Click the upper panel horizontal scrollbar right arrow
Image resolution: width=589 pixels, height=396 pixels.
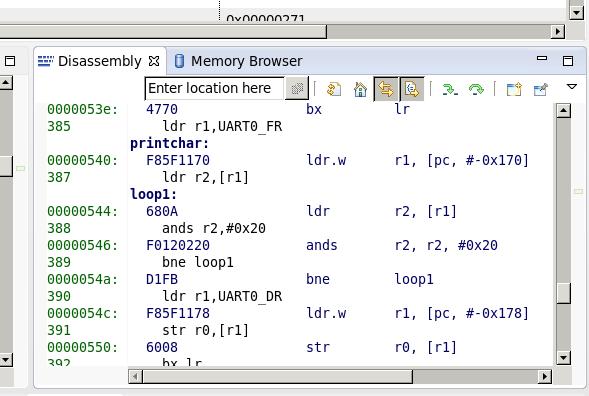pyautogui.click(x=558, y=31)
